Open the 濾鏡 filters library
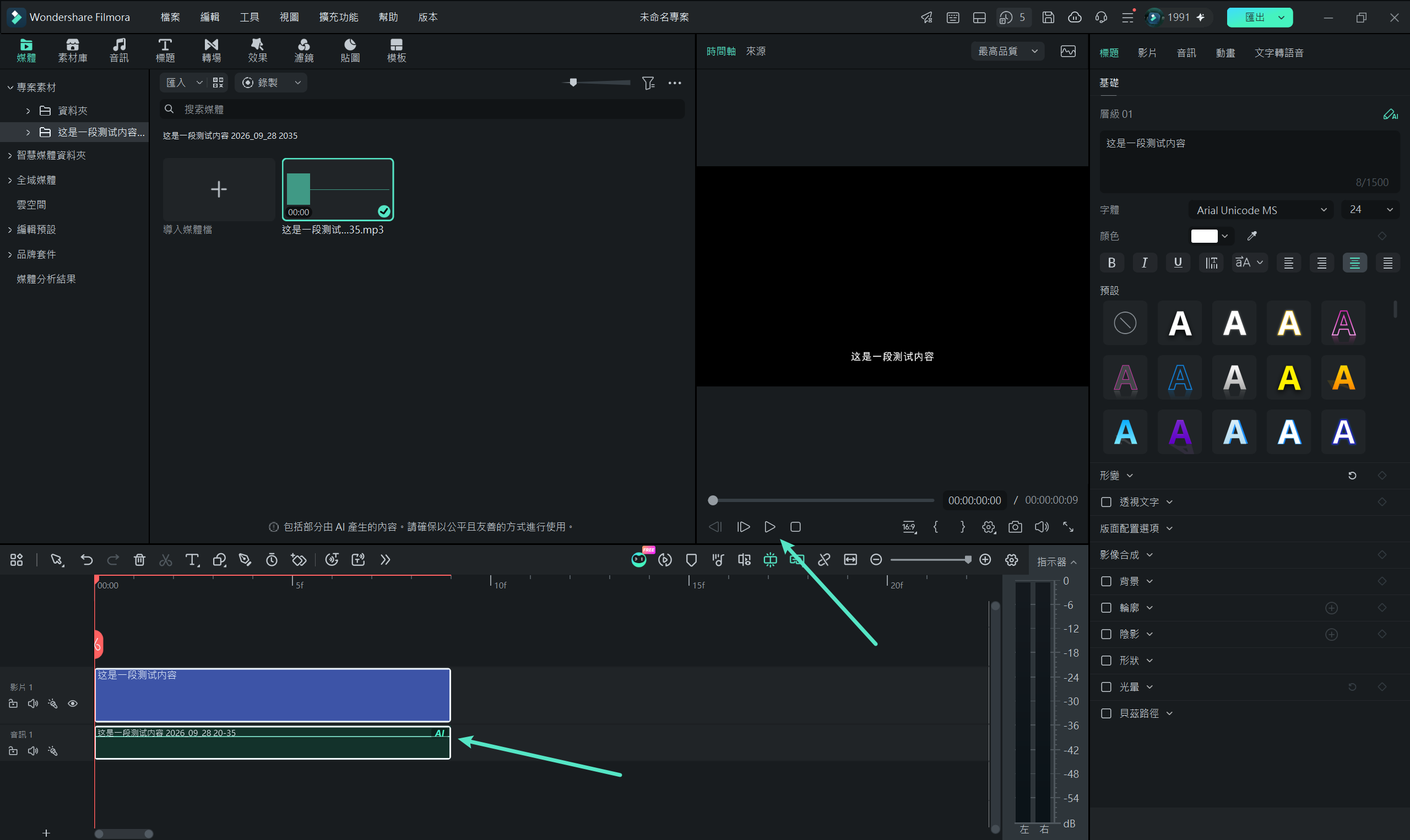Viewport: 1410px width, 840px height. pyautogui.click(x=304, y=51)
